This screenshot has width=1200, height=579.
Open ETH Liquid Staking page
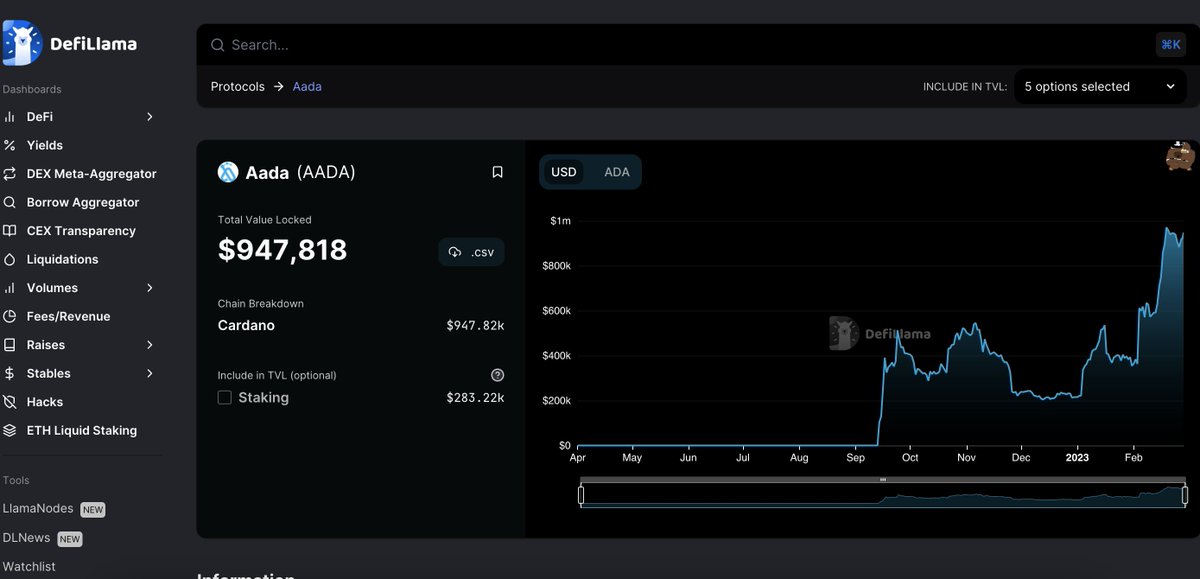click(x=82, y=430)
